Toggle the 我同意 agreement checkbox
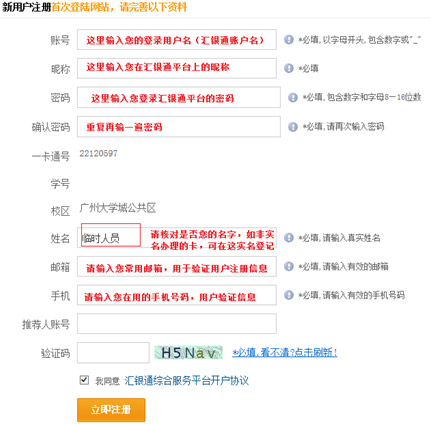Image resolution: width=431 pixels, height=424 pixels. pyautogui.click(x=84, y=380)
